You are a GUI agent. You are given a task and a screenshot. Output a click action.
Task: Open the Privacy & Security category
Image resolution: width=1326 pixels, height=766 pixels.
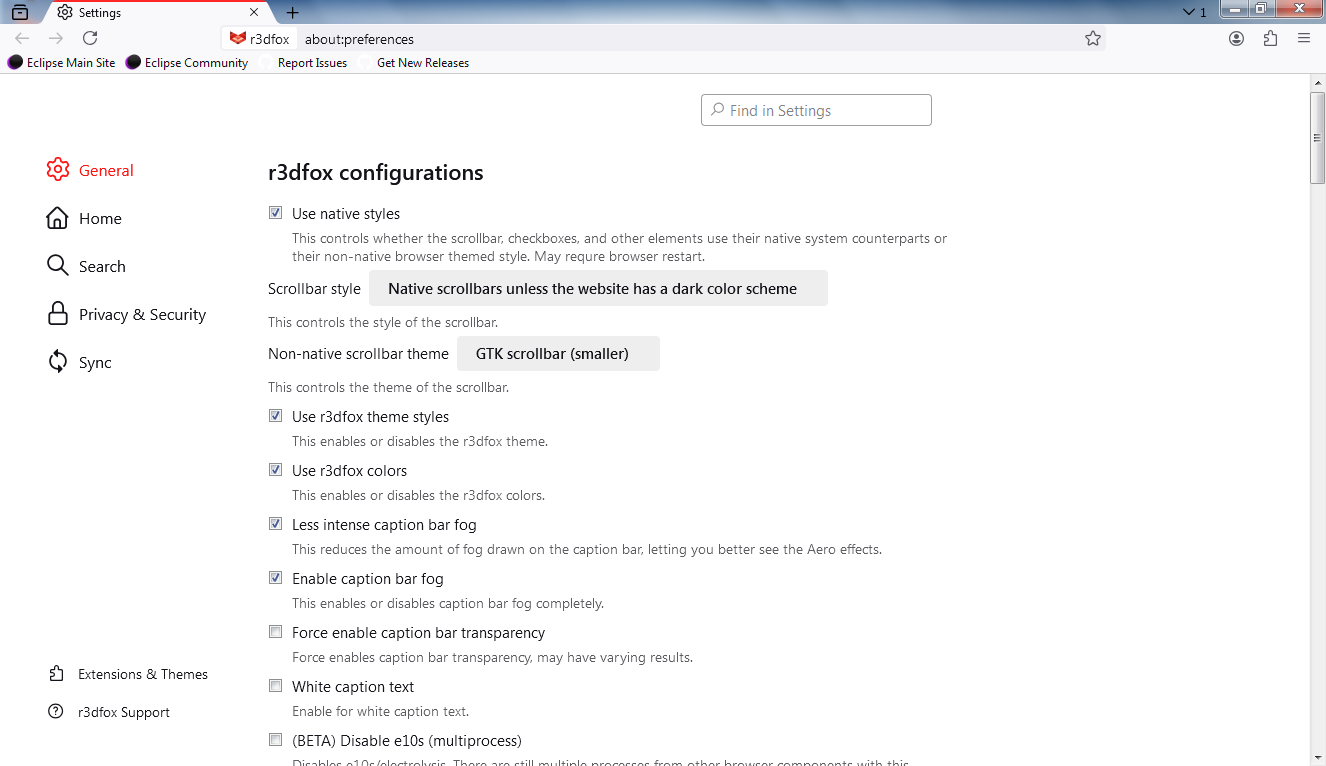126,314
